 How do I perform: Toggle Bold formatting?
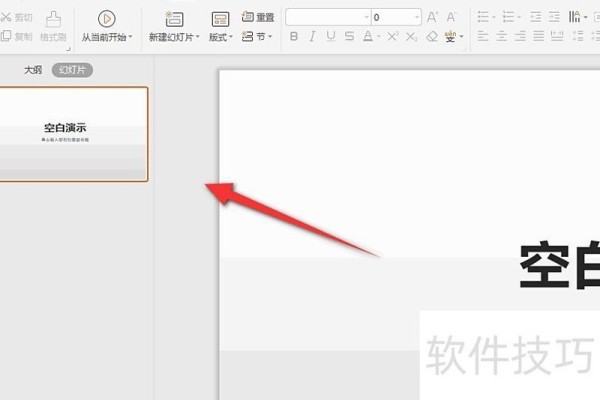(294, 37)
